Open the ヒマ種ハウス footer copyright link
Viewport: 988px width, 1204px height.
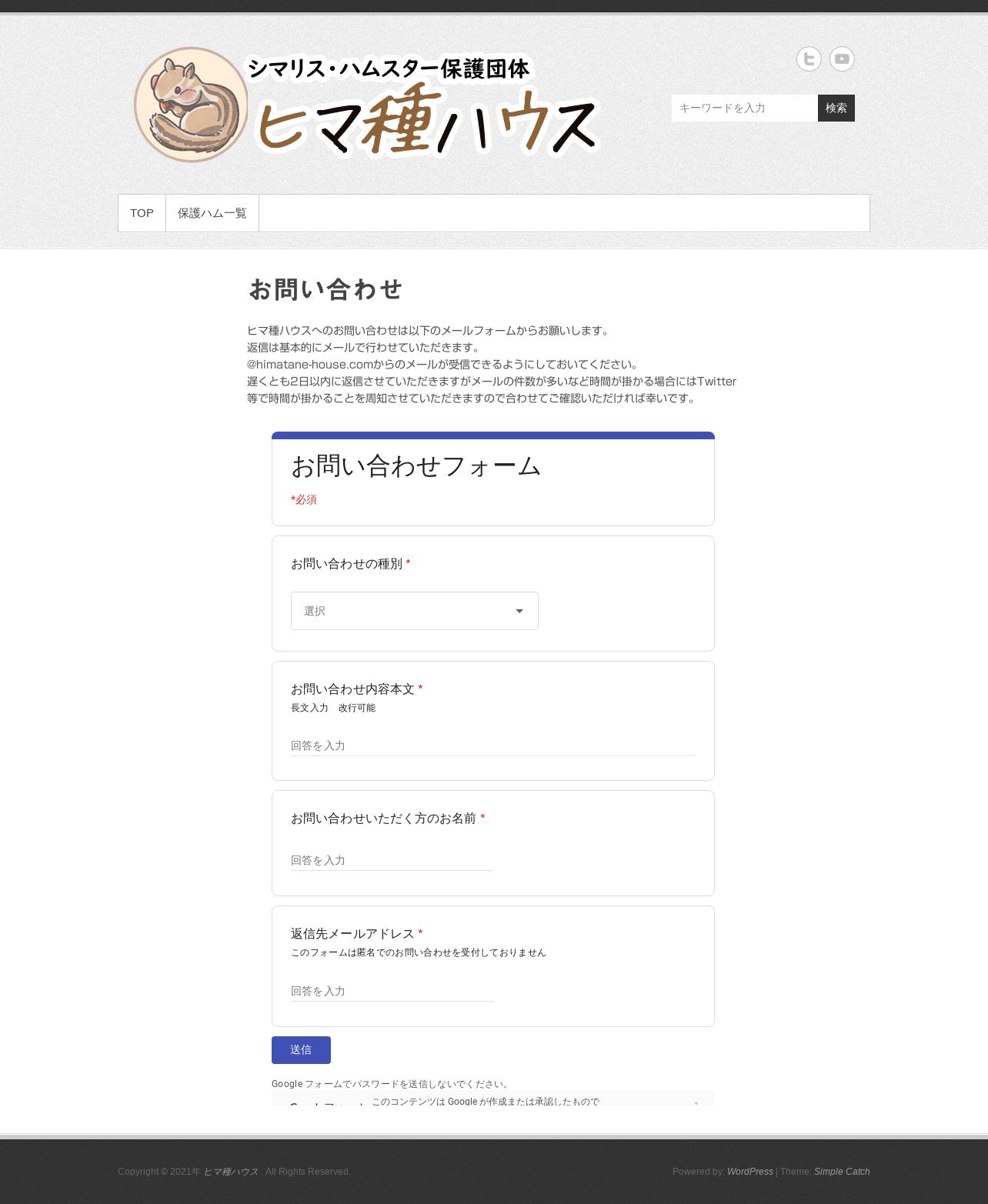pyautogui.click(x=231, y=1172)
